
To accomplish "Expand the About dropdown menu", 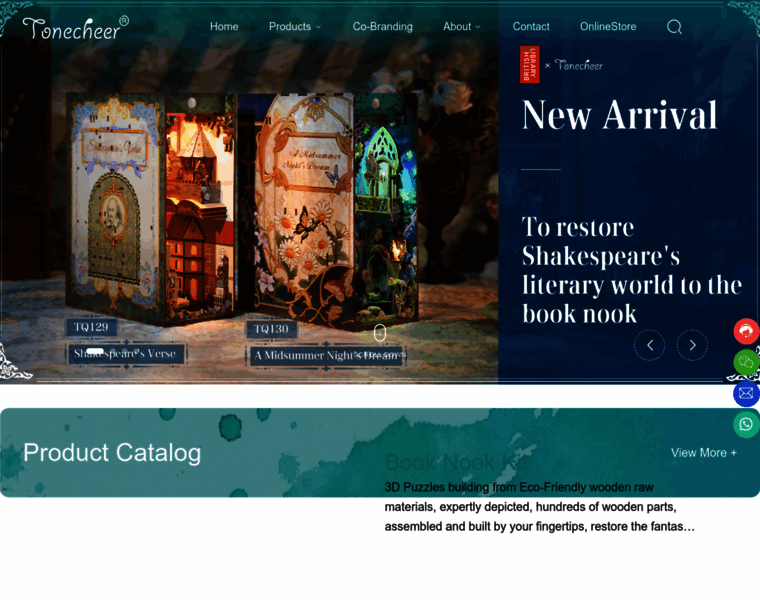I will (462, 27).
